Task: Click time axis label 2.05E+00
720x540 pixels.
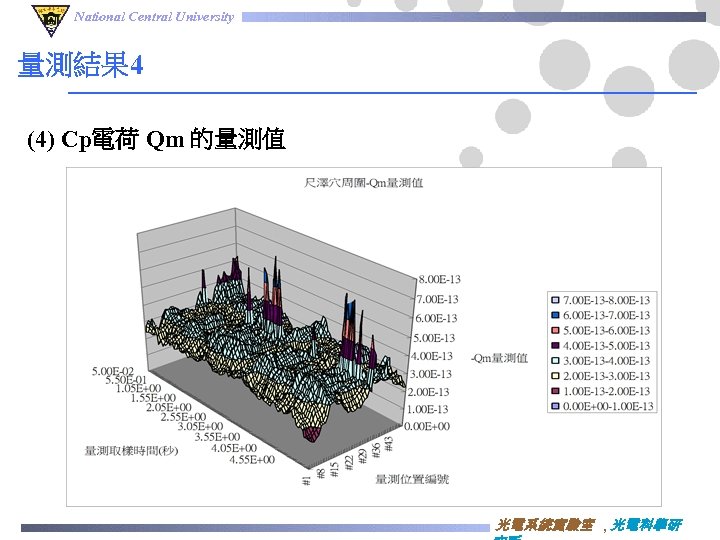Action: click(169, 408)
